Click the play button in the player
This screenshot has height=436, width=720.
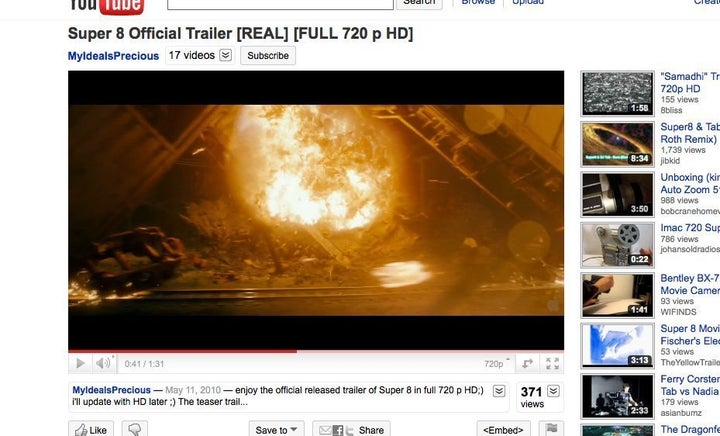[80, 363]
